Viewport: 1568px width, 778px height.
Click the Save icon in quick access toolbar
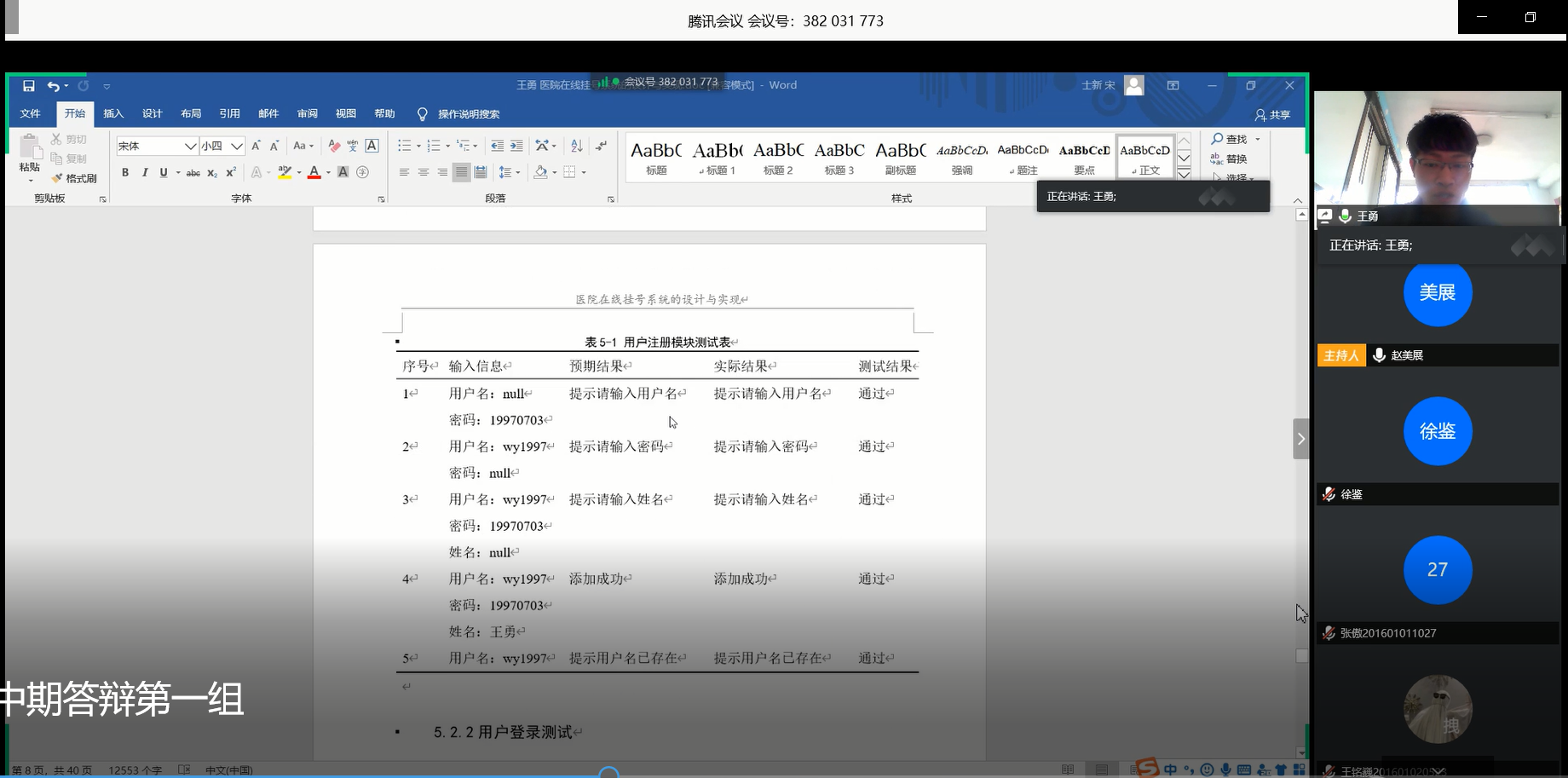28,86
